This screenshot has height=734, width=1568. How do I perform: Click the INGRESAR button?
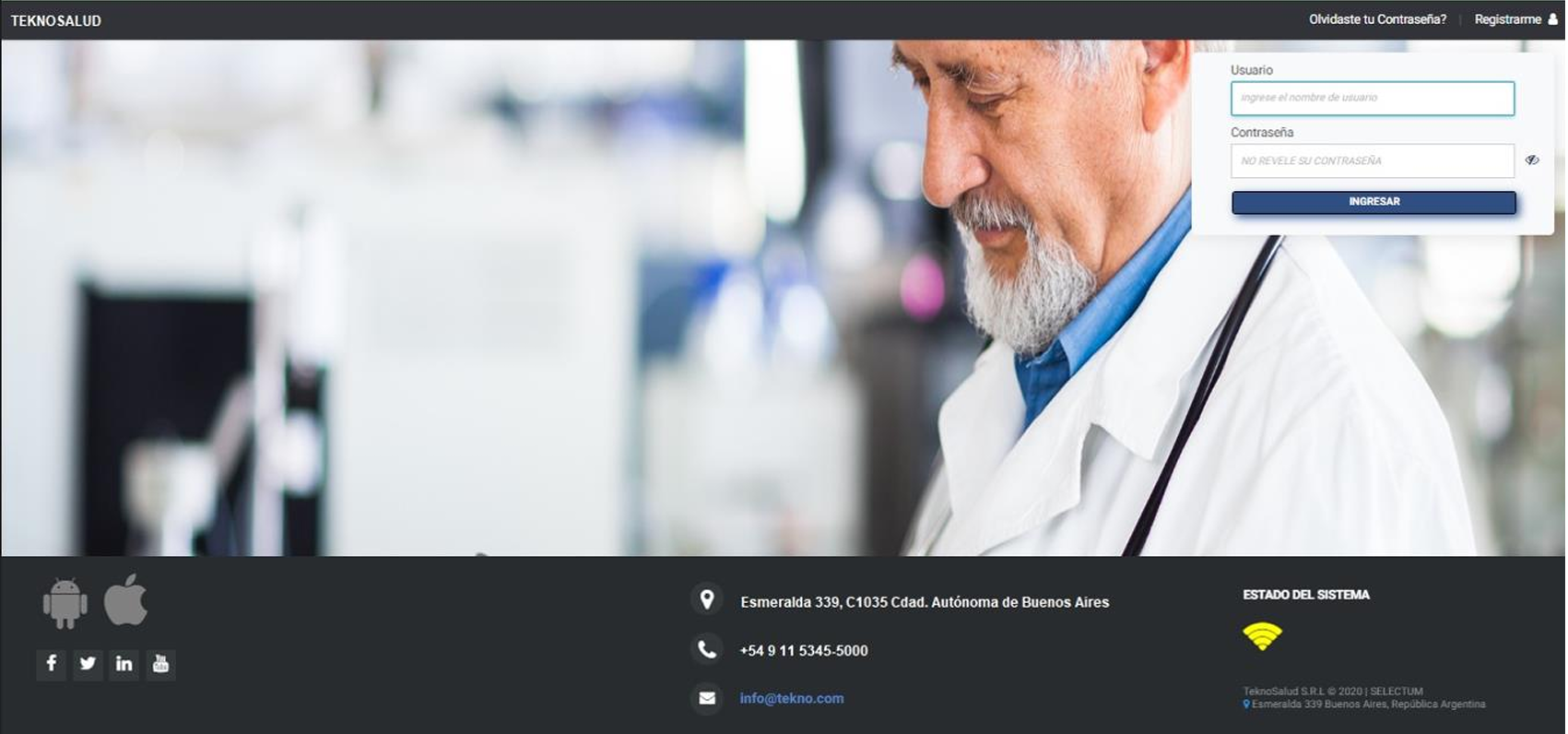coord(1373,202)
